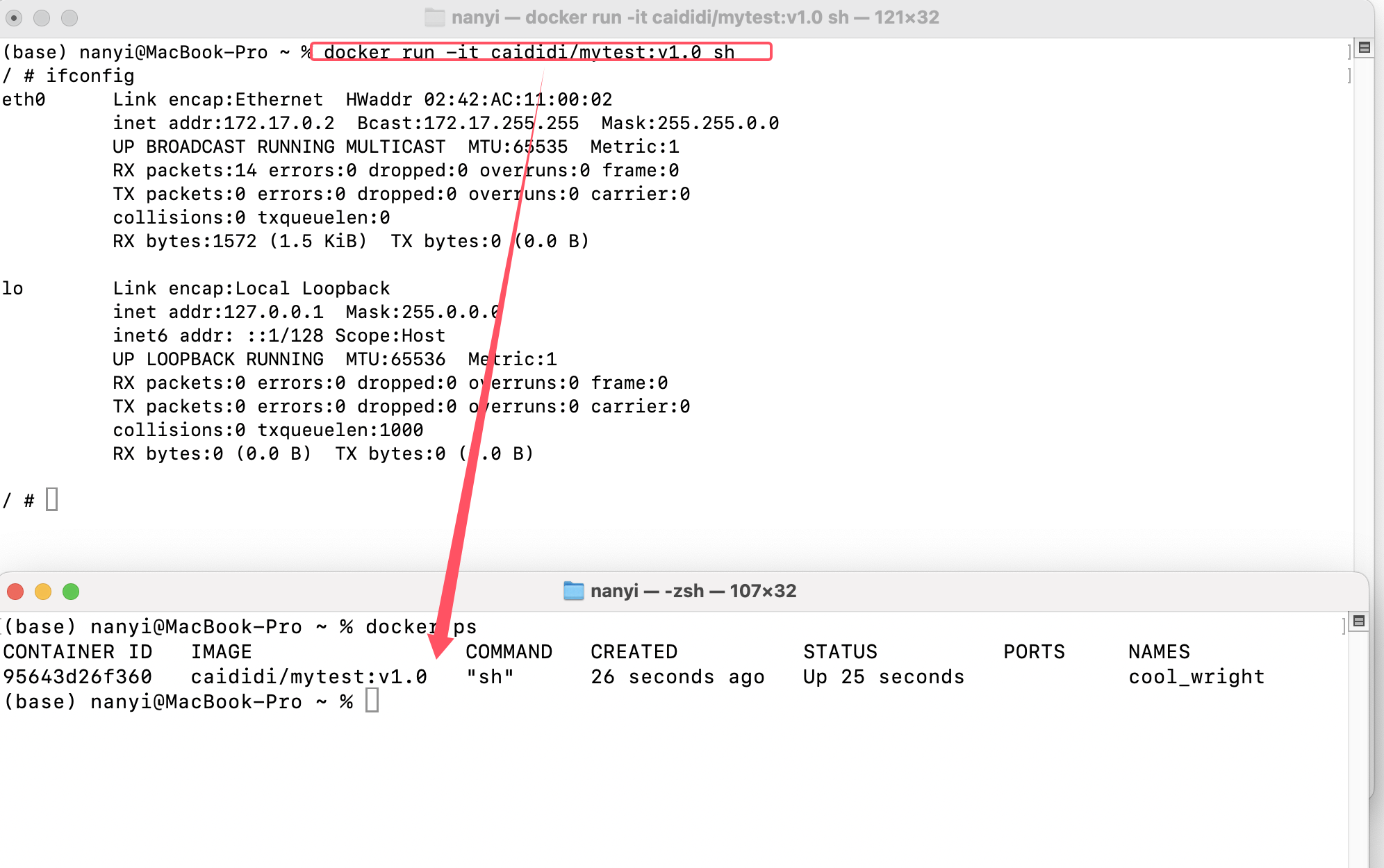
Task: Click the container name cool_wright
Action: click(x=1196, y=676)
